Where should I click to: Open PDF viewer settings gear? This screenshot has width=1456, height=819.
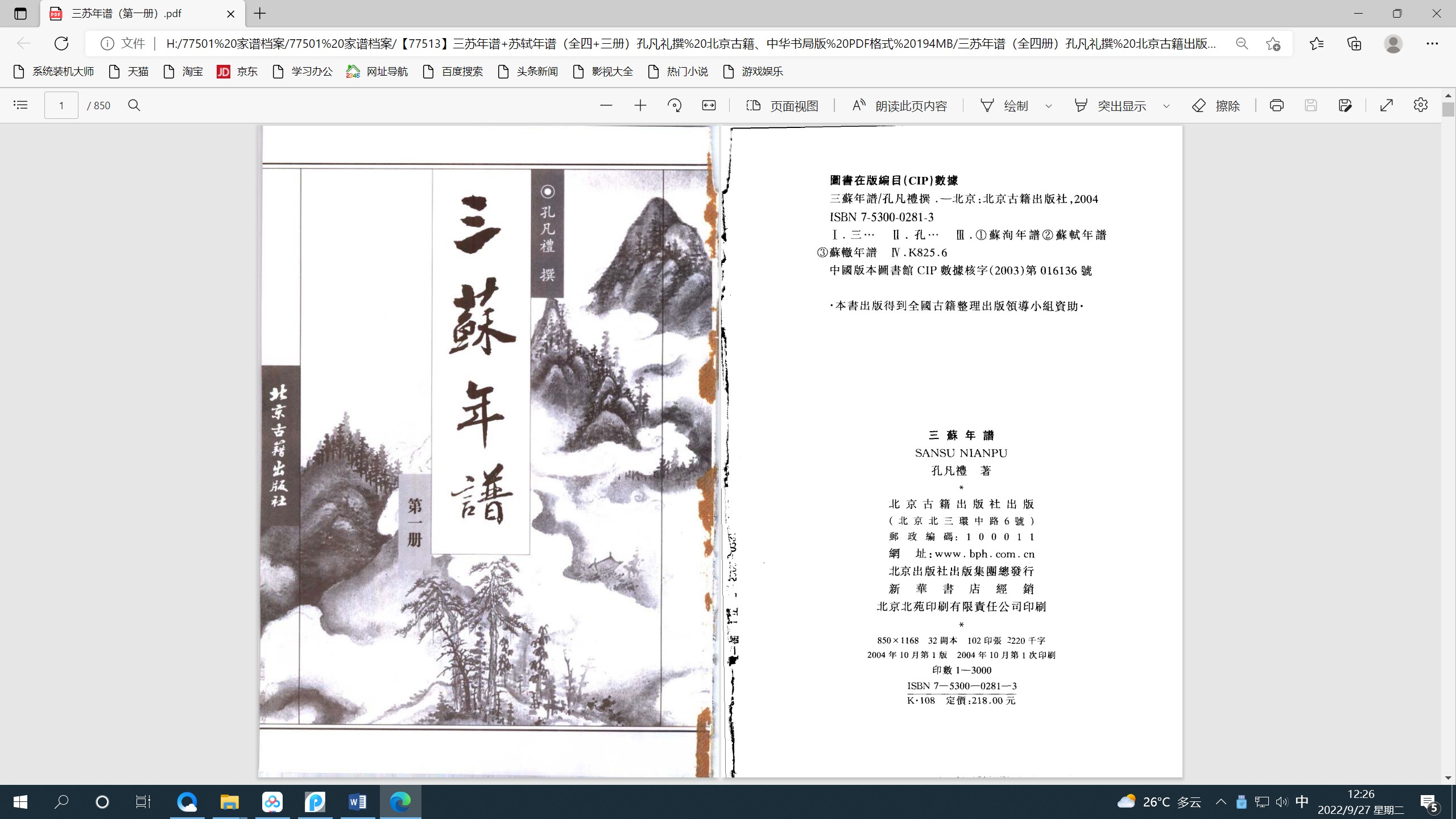pyautogui.click(x=1421, y=105)
